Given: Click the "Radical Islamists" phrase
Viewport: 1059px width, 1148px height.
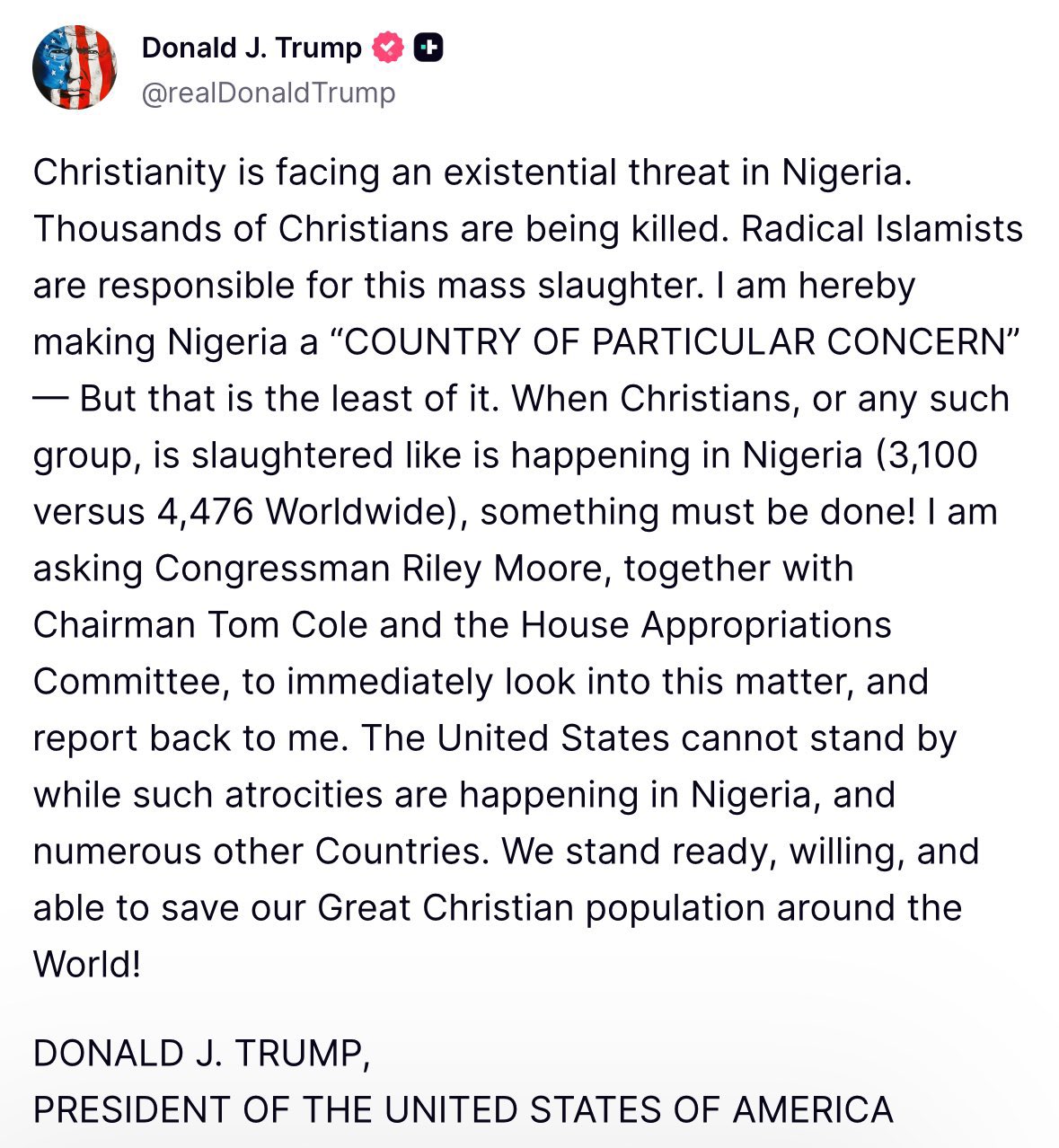Looking at the screenshot, I should tap(882, 229).
